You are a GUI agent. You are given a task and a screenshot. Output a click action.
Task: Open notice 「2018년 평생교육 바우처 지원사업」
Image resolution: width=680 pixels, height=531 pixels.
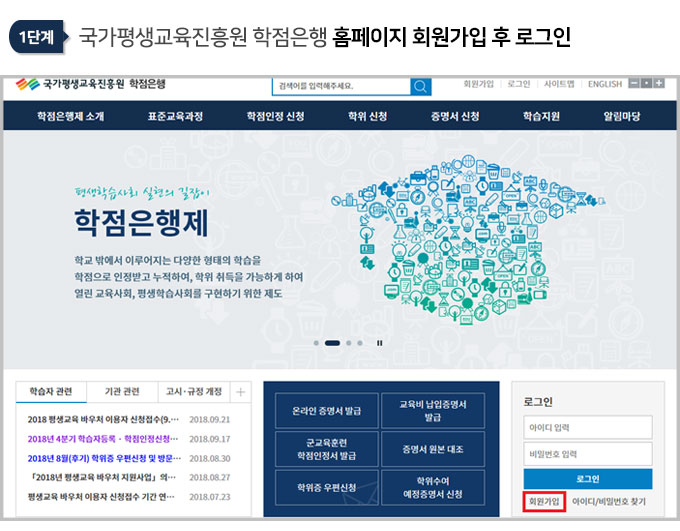(x=103, y=478)
